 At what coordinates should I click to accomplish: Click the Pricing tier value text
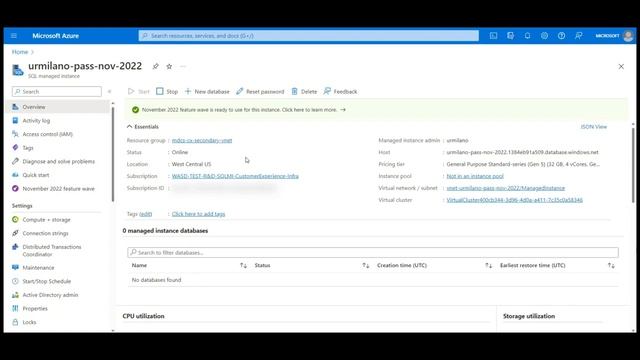pyautogui.click(x=523, y=164)
